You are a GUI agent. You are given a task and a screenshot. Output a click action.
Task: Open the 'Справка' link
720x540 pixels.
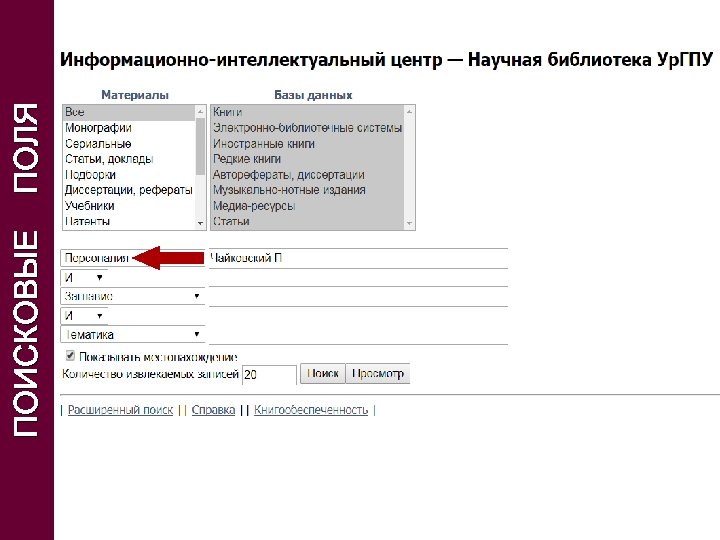coord(213,410)
